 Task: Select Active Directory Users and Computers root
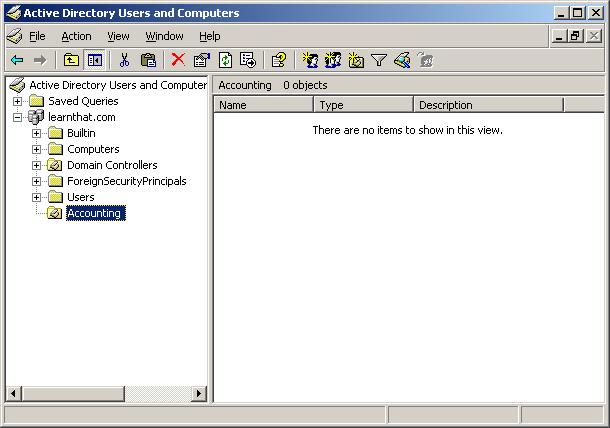coord(118,85)
